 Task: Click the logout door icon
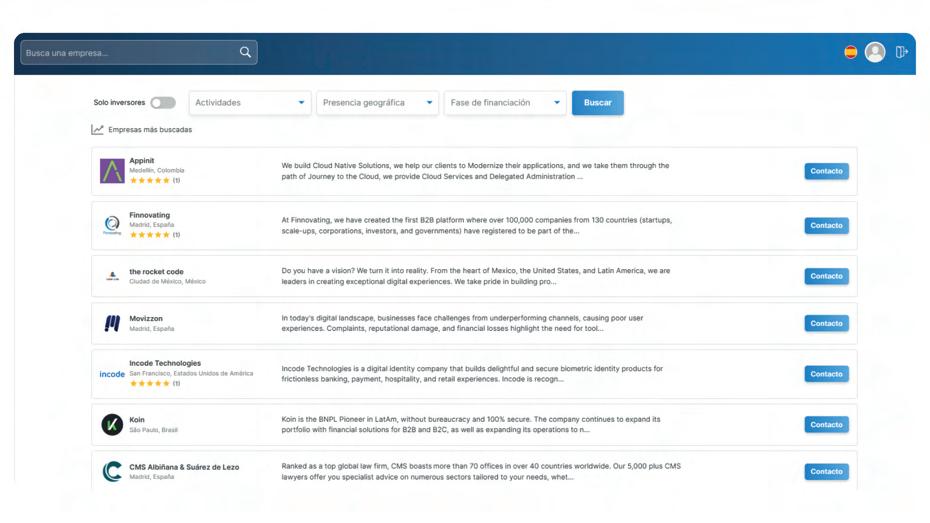click(902, 52)
